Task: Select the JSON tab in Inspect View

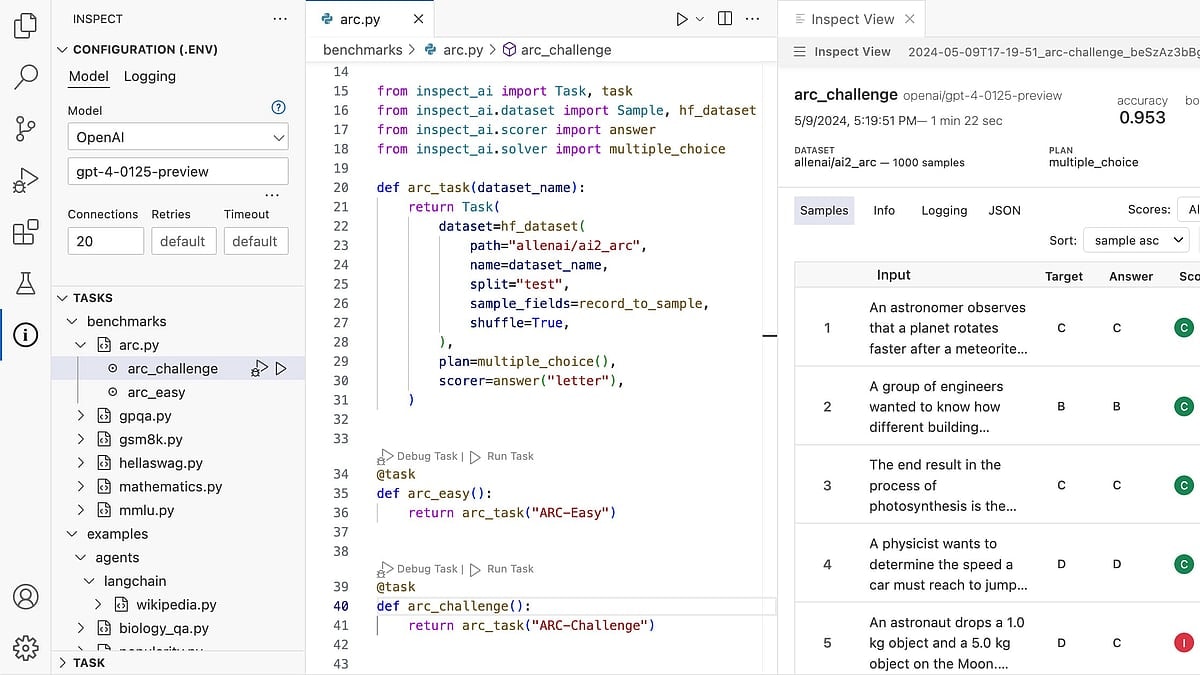Action: coord(1004,210)
